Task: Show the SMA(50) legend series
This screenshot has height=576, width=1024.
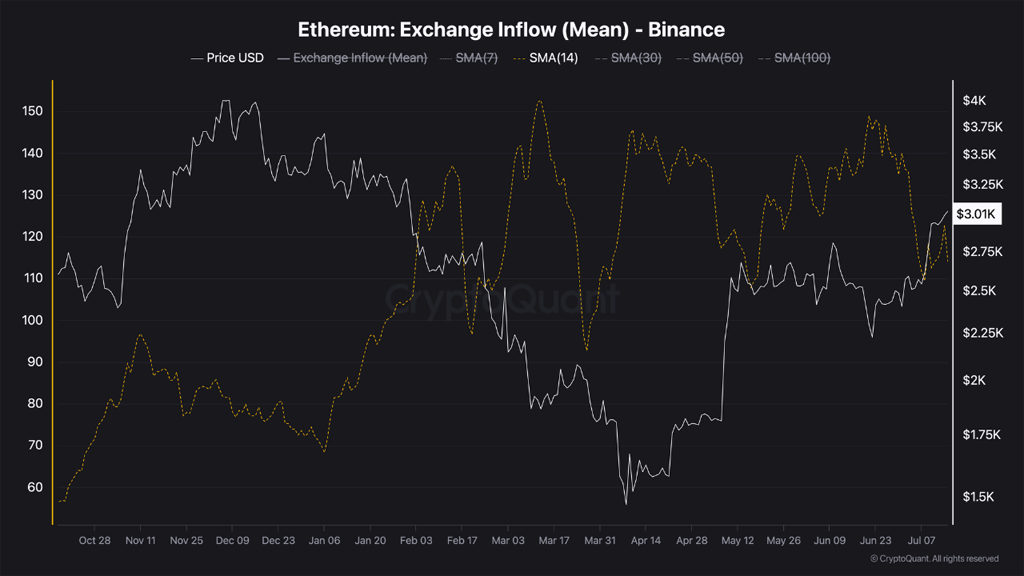Action: tap(710, 58)
